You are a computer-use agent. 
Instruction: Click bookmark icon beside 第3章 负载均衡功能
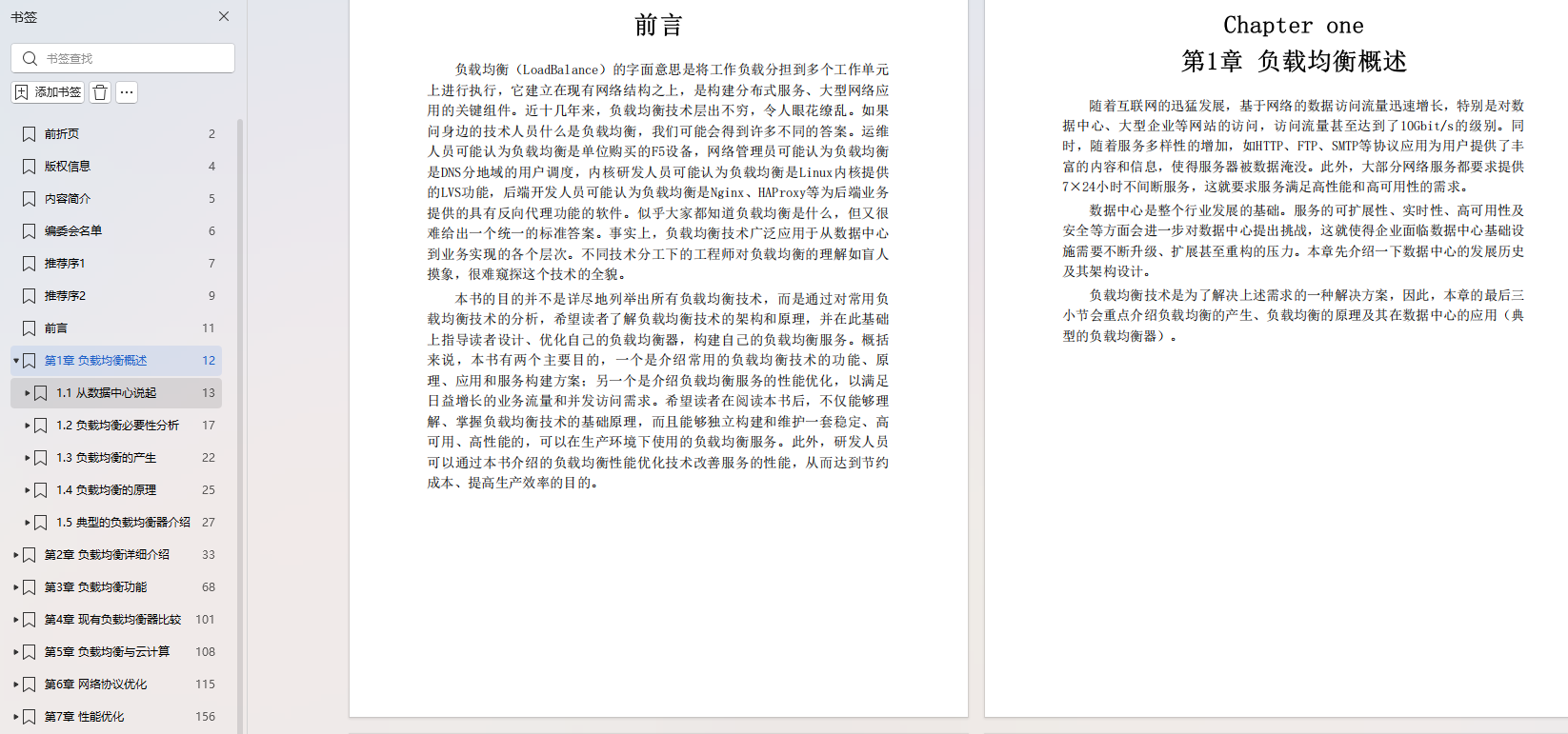tap(30, 587)
